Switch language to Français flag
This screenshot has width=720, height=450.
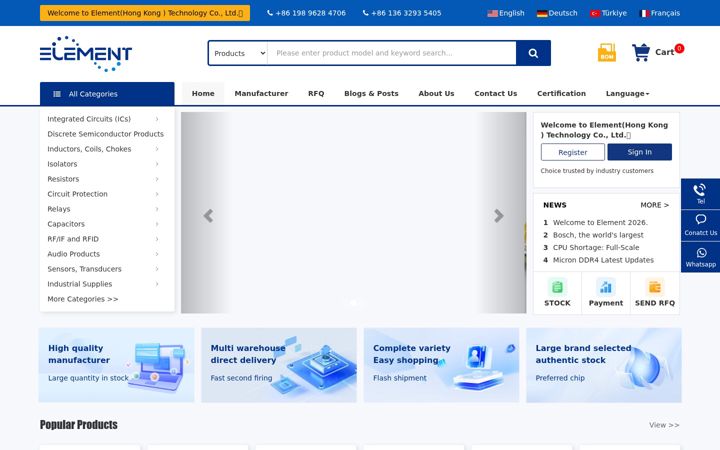point(644,13)
